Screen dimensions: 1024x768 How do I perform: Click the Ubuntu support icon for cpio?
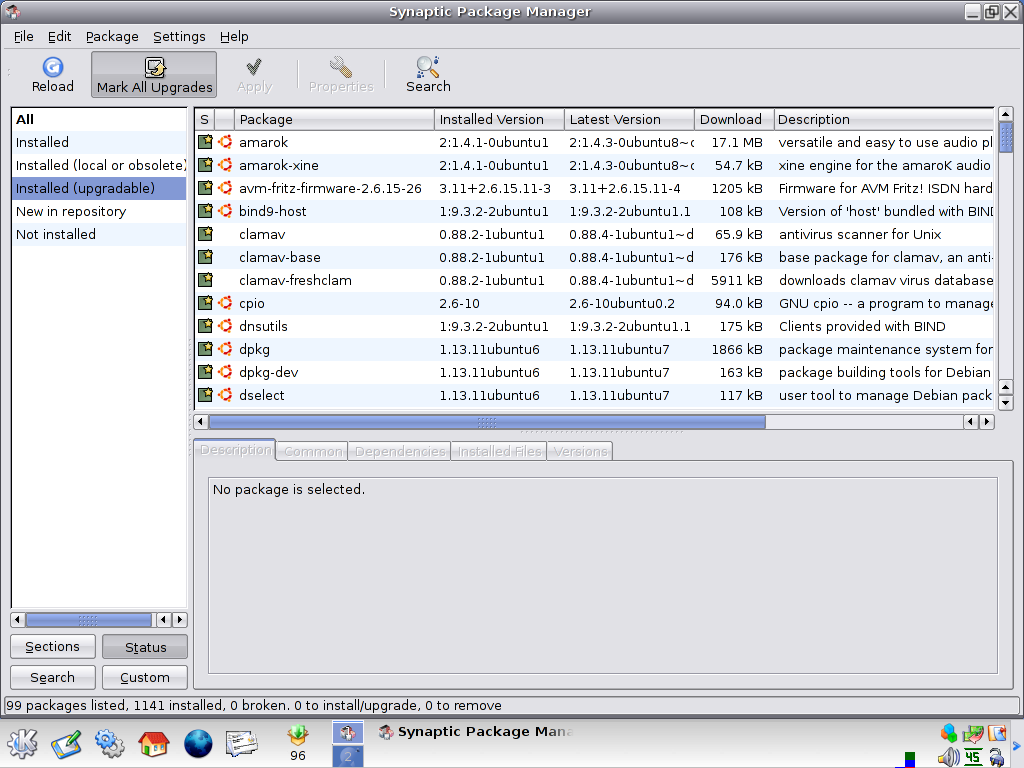pos(225,302)
